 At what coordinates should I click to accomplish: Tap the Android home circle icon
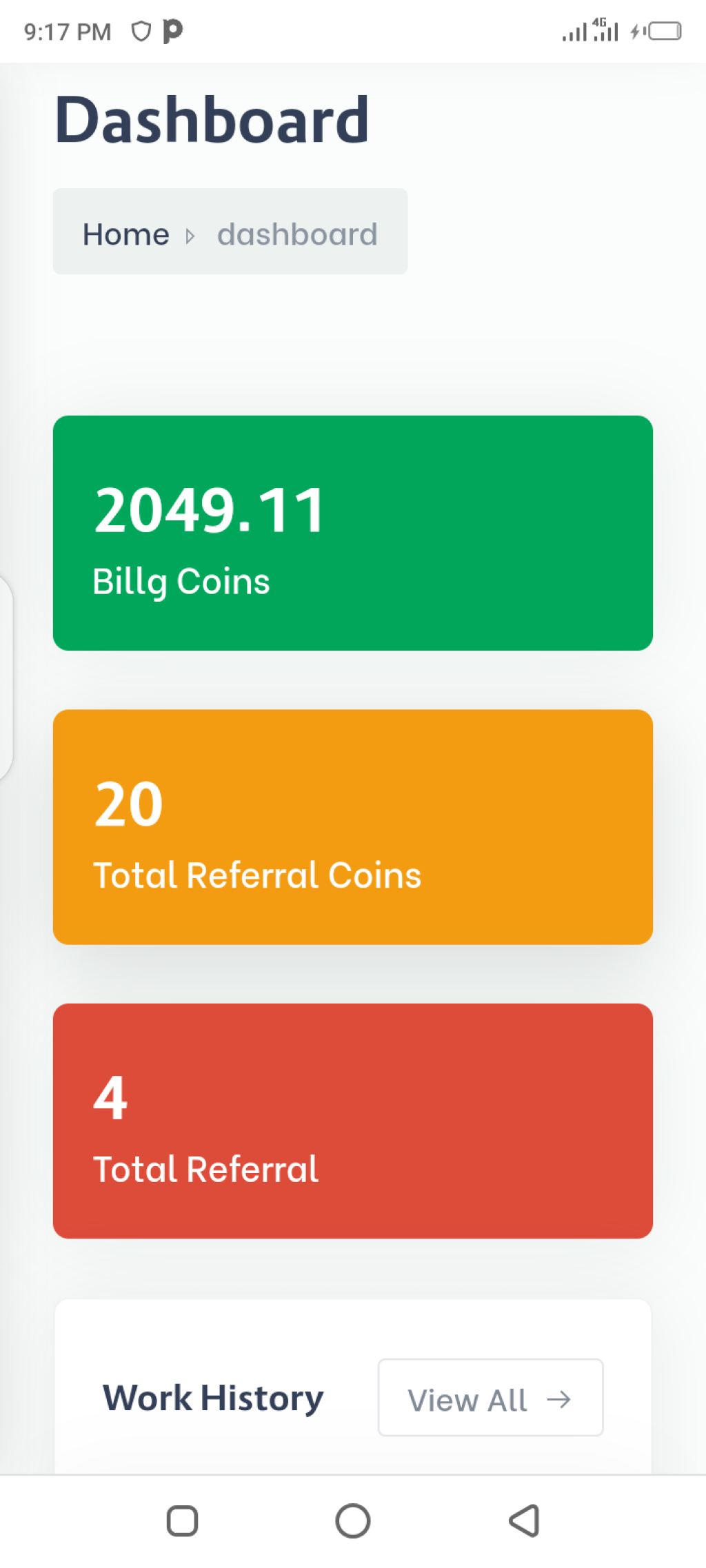353,1520
